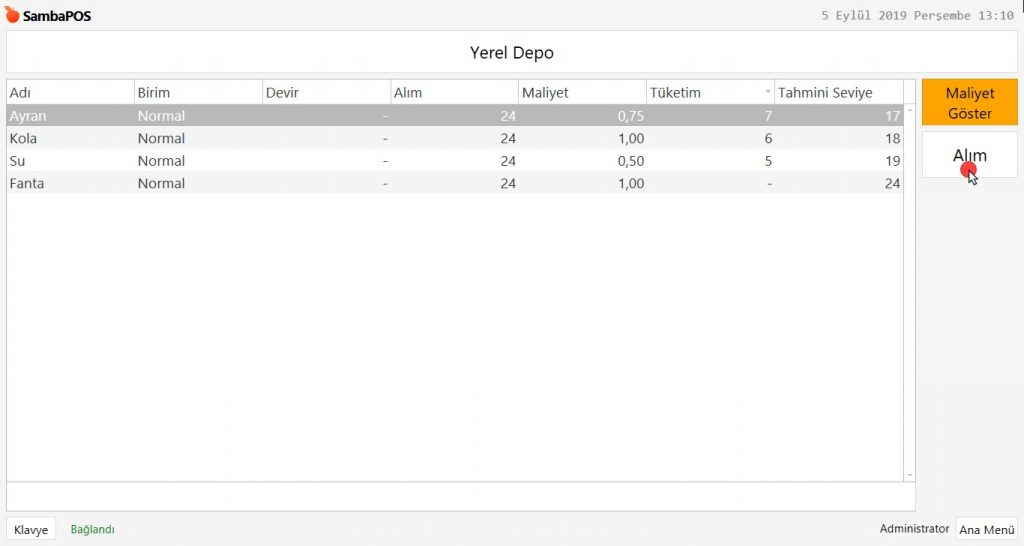Viewport: 1024px width, 546px height.
Task: Toggle sort arrow on Tüketim column
Action: (x=768, y=92)
